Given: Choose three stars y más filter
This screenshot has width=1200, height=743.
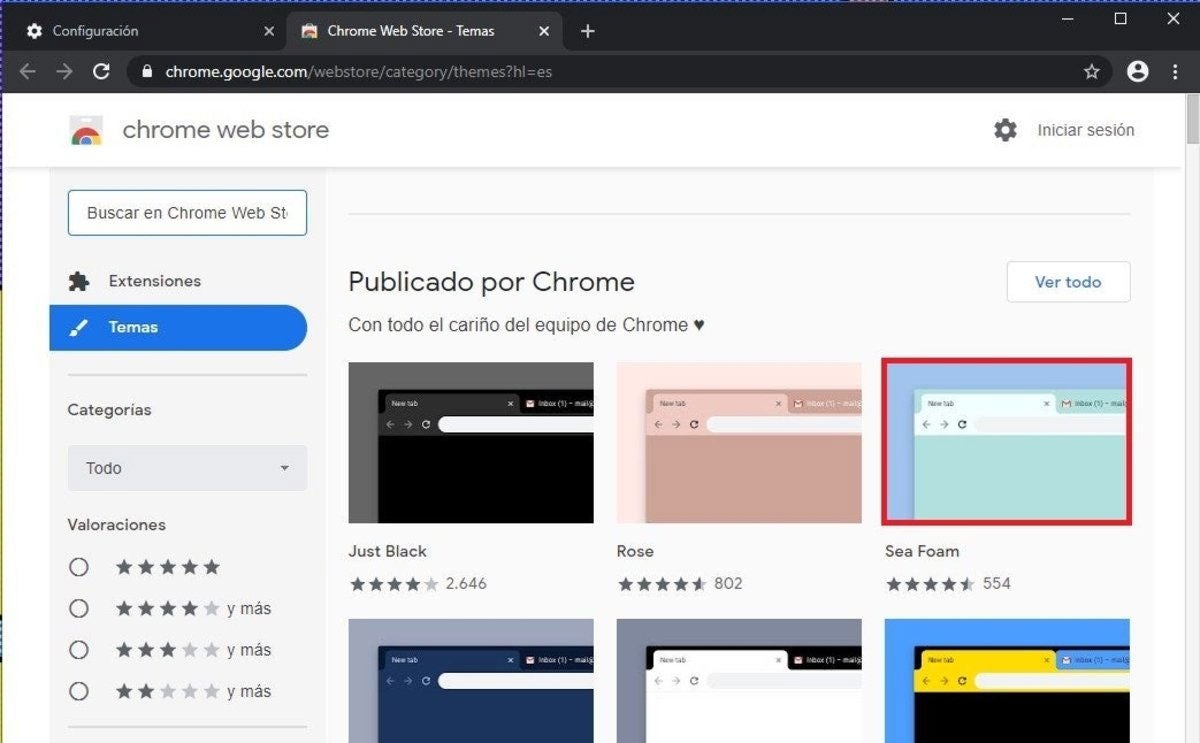Looking at the screenshot, I should click(x=79, y=650).
